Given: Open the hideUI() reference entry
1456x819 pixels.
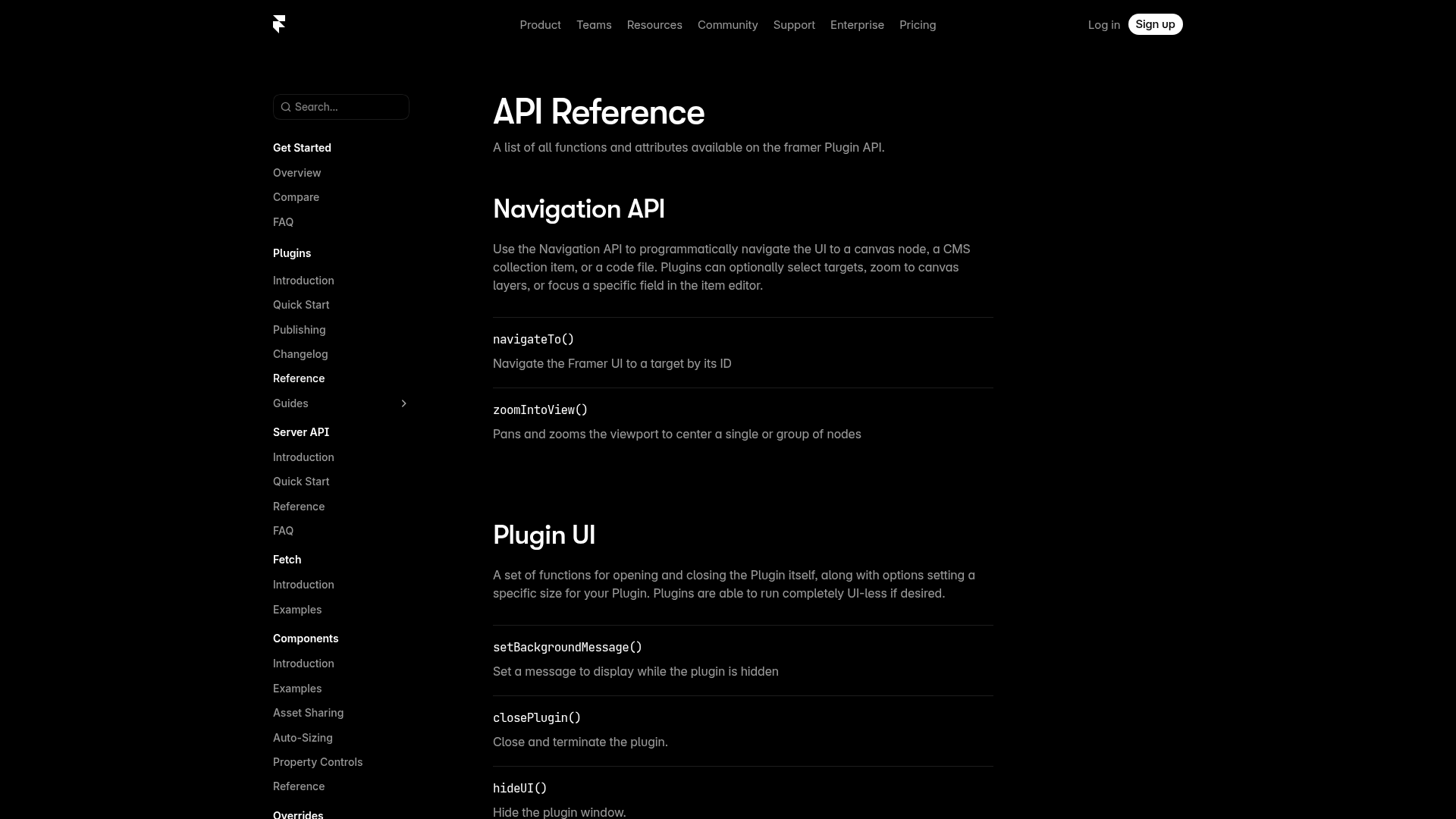Looking at the screenshot, I should (x=519, y=789).
